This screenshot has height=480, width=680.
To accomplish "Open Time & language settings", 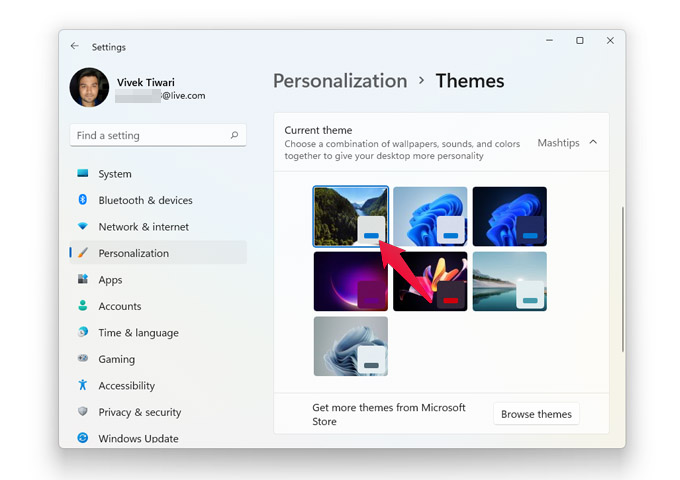I will 158,333.
